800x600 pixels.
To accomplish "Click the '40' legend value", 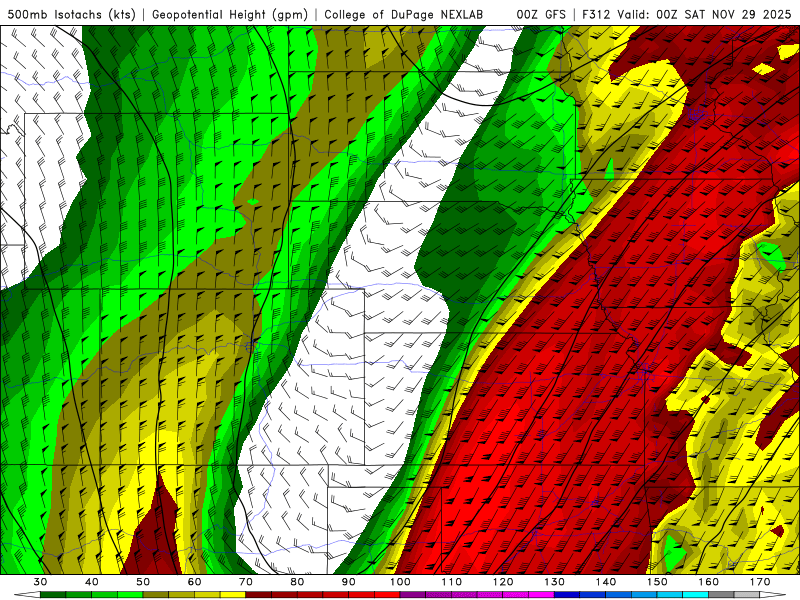I will [92, 582].
